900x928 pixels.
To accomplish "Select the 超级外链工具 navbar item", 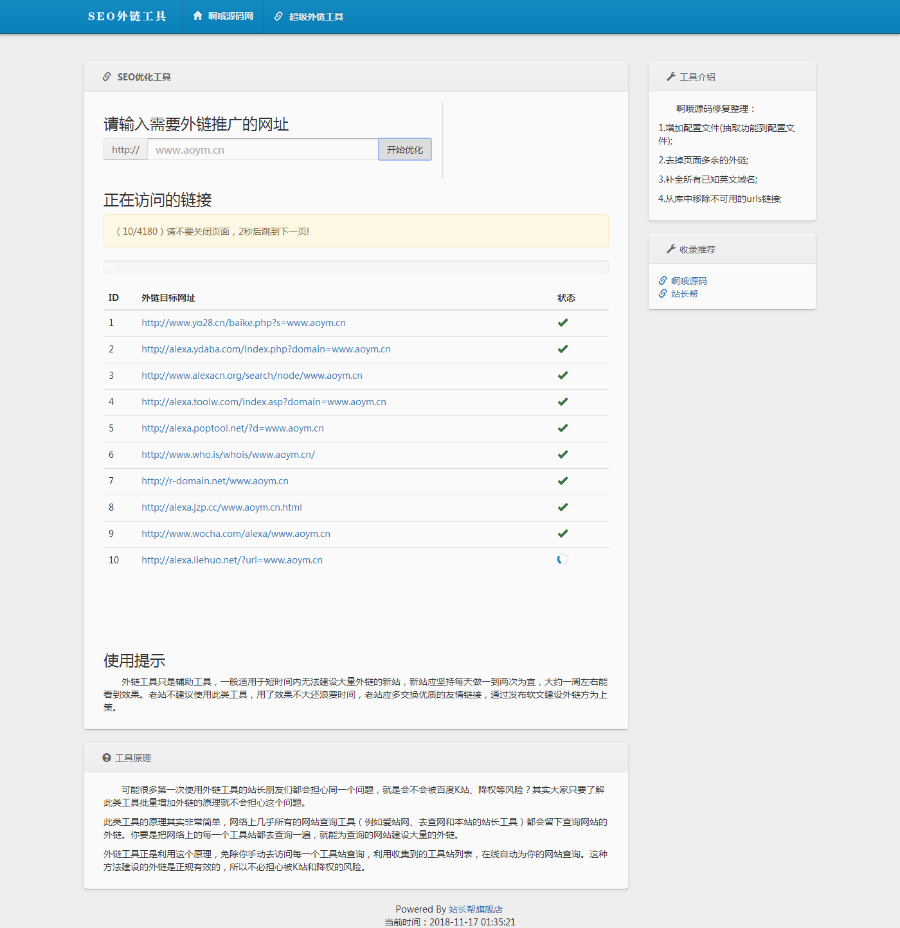I will [x=315, y=16].
